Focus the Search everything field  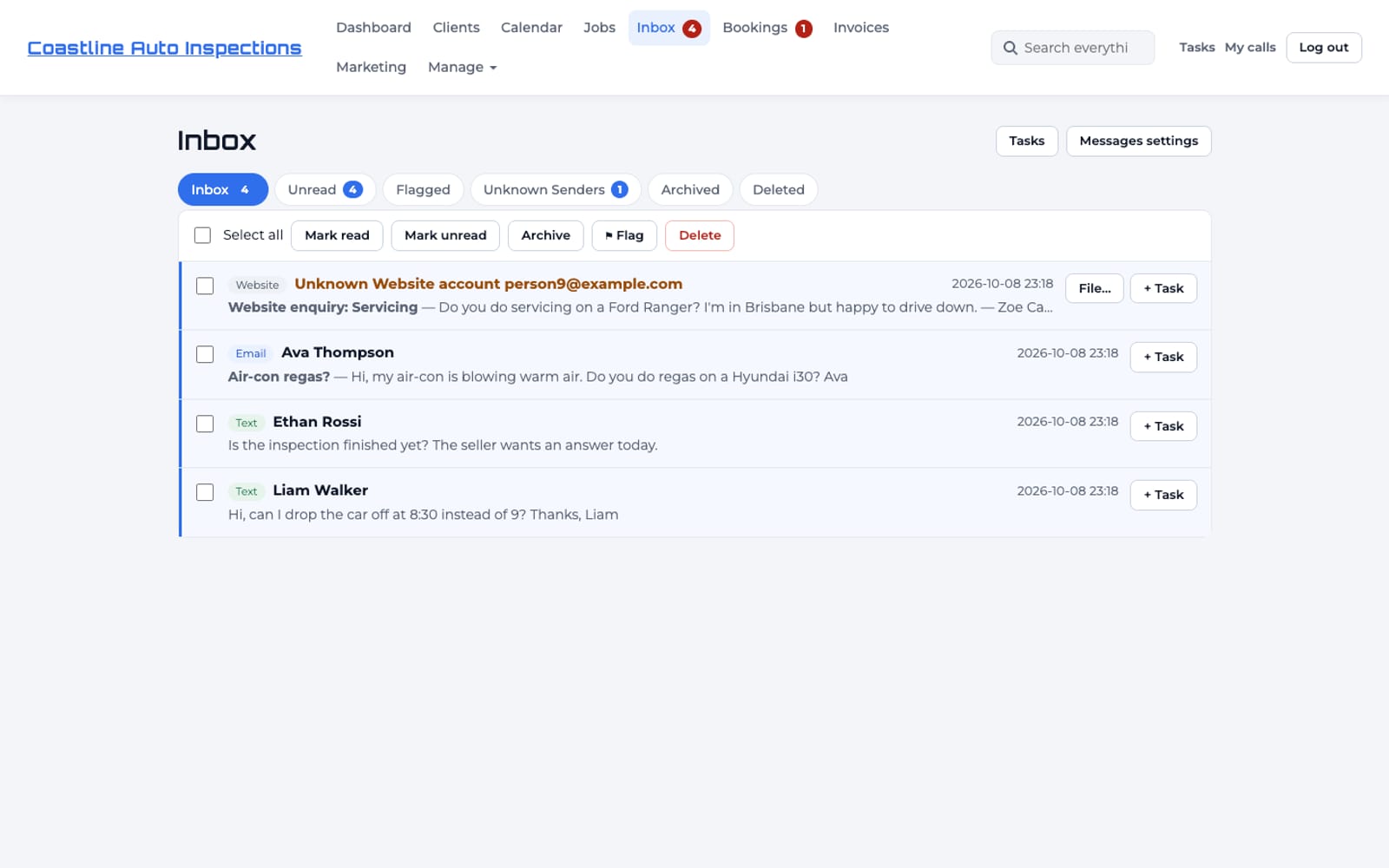(1073, 48)
